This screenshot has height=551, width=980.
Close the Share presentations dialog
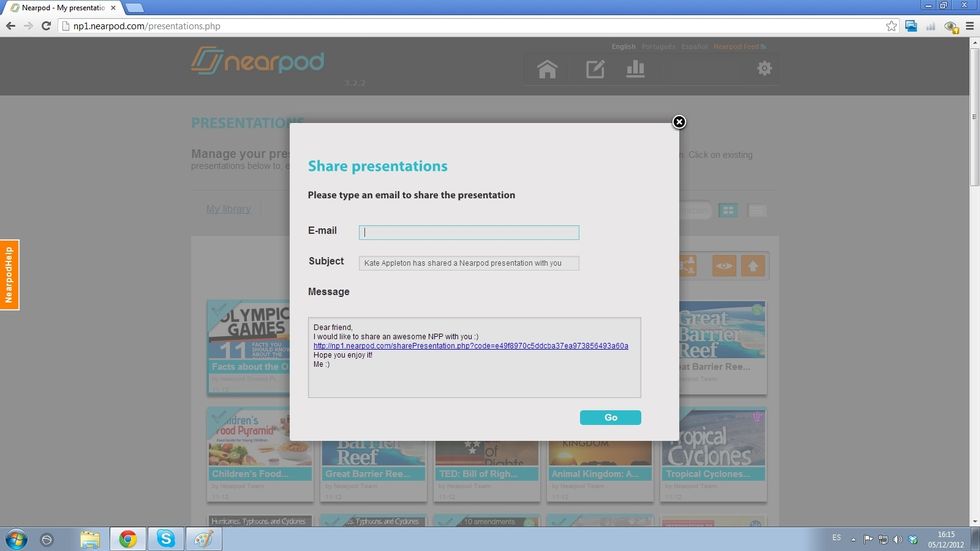click(x=679, y=122)
